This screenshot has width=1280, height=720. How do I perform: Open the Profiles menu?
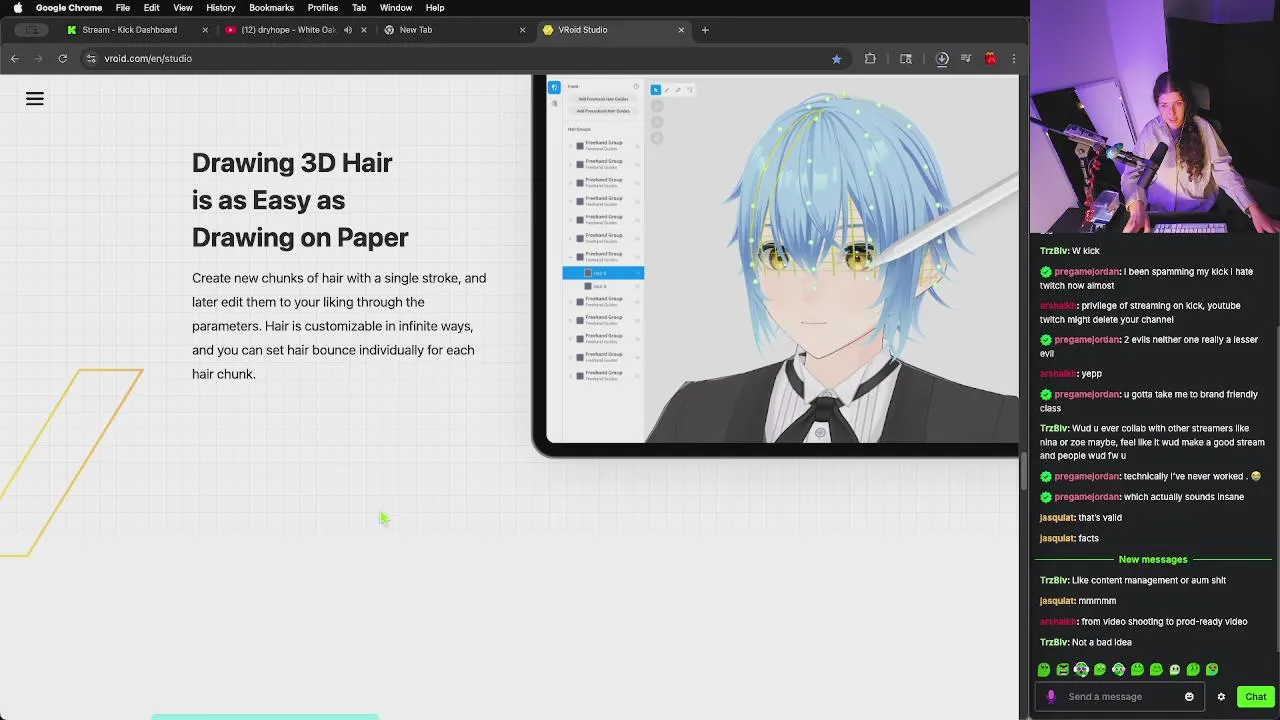tap(322, 8)
